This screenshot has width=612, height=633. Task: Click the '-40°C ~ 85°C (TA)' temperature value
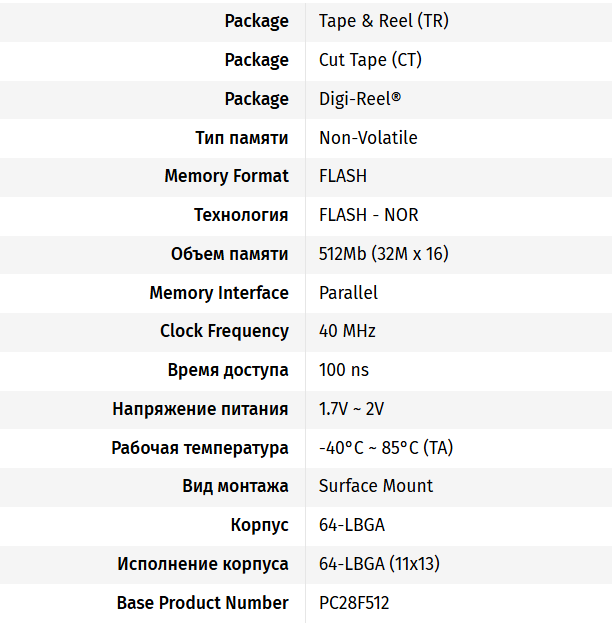pos(385,448)
